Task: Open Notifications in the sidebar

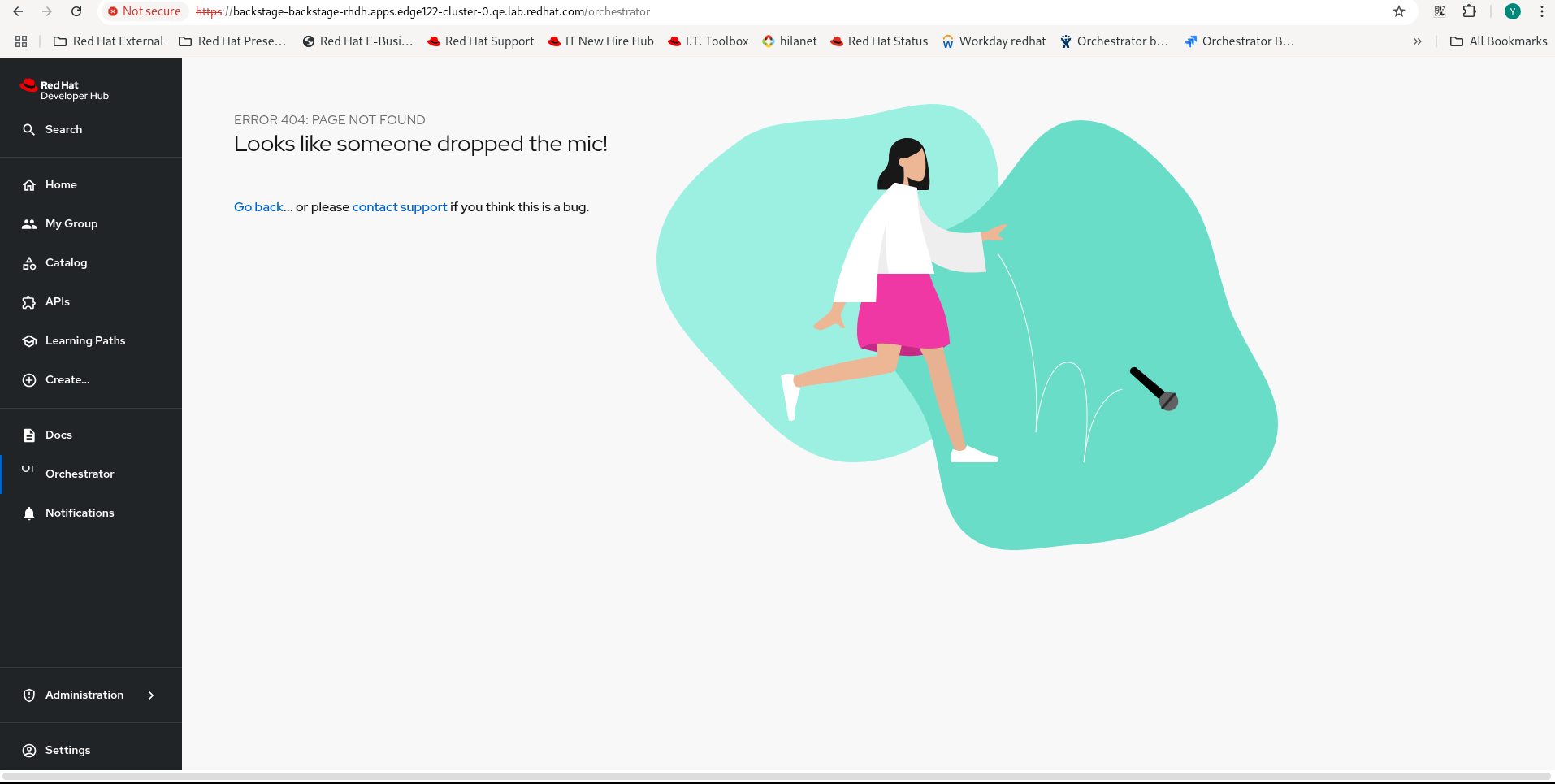Action: [x=91, y=513]
